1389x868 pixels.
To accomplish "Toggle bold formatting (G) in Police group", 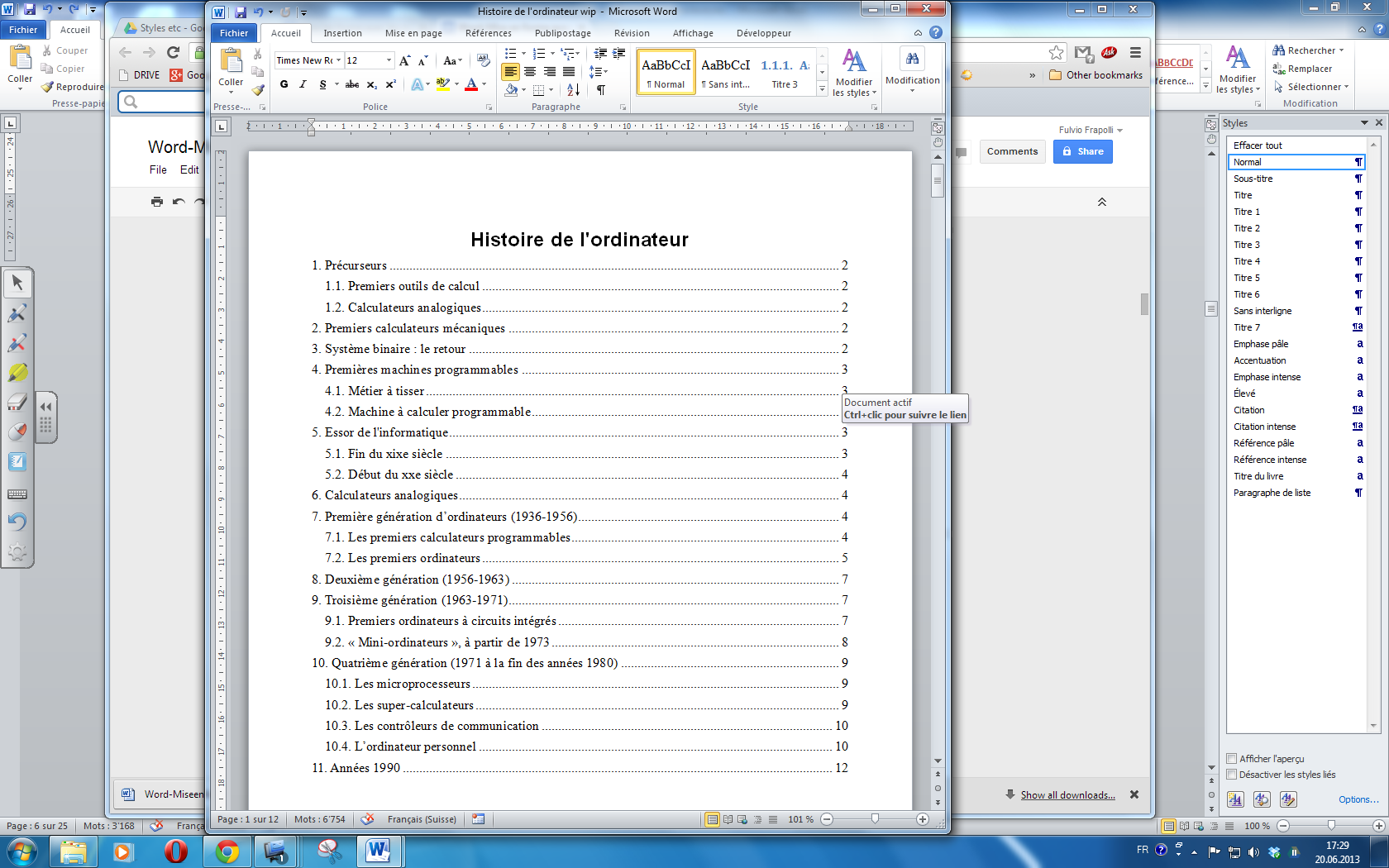I will pyautogui.click(x=284, y=84).
